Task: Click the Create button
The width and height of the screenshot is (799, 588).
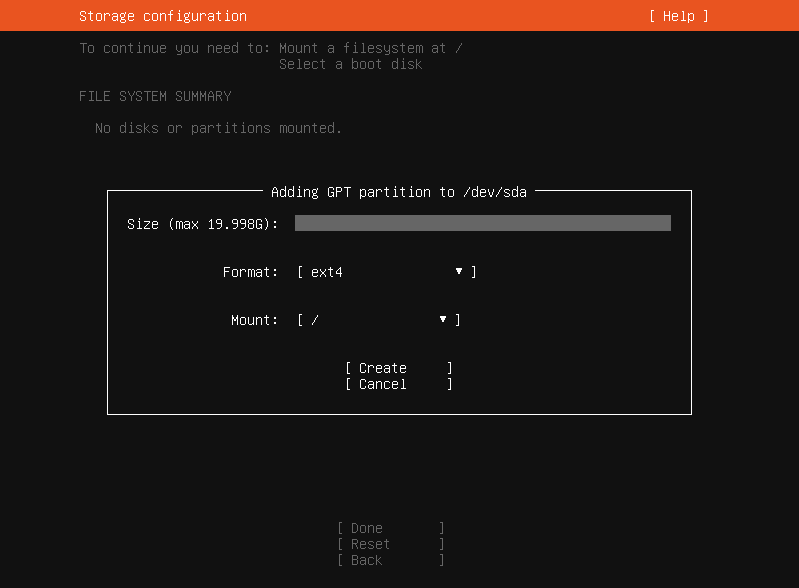Action: (398, 368)
